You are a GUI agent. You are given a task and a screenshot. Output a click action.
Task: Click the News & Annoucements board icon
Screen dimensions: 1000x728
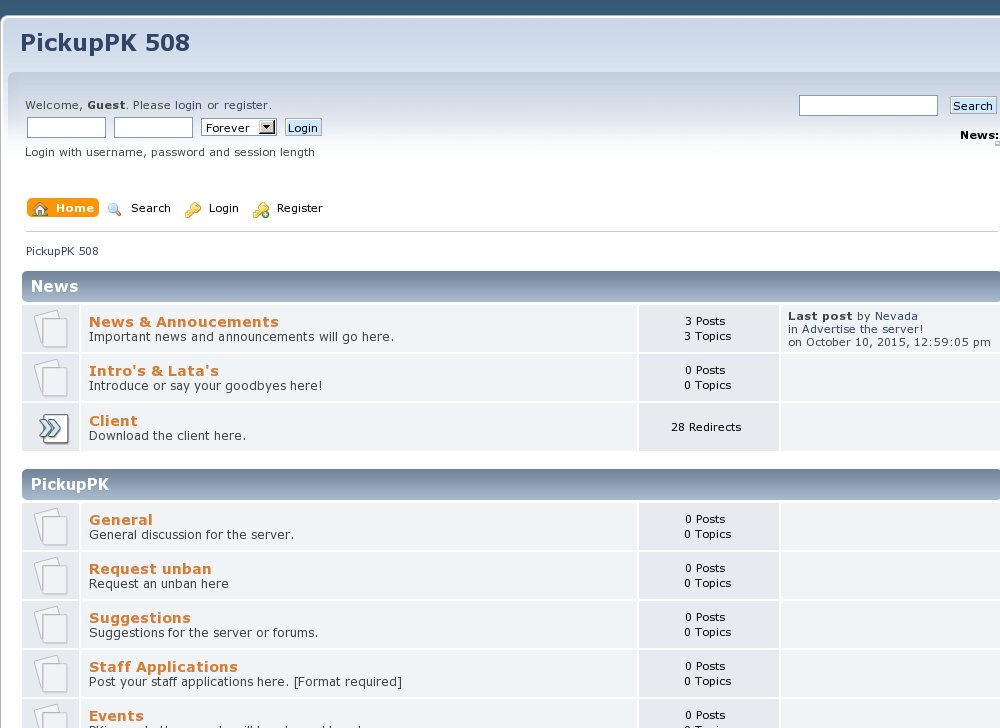tap(51, 328)
